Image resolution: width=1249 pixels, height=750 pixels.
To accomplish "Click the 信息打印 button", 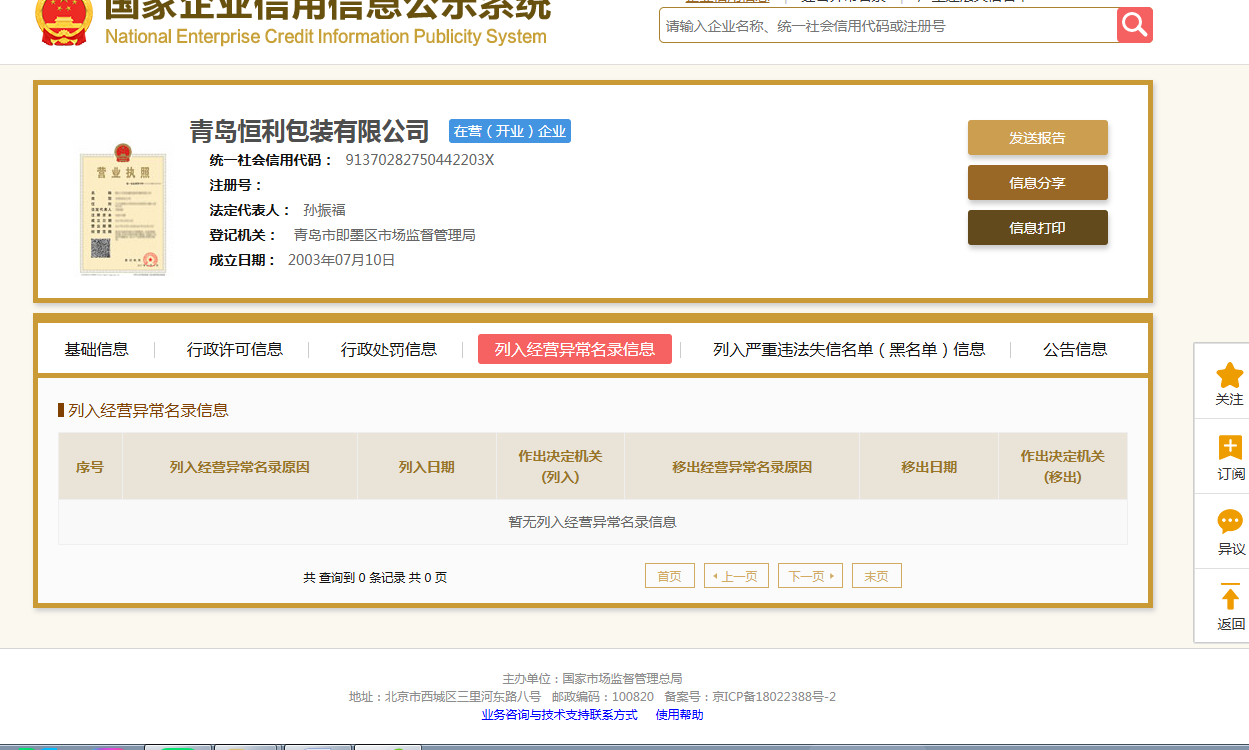I will click(x=1037, y=228).
